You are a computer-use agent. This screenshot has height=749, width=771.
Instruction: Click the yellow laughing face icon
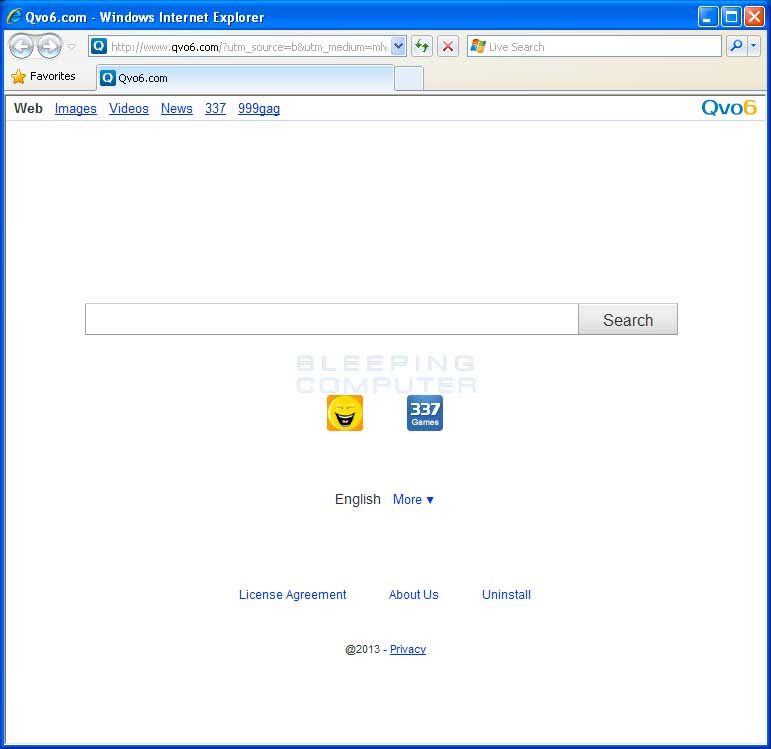point(344,413)
